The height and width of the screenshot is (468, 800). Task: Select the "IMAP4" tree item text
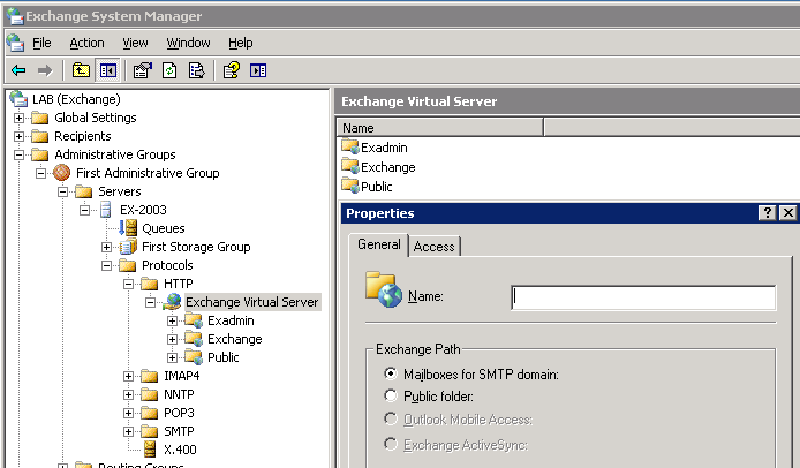coord(182,376)
